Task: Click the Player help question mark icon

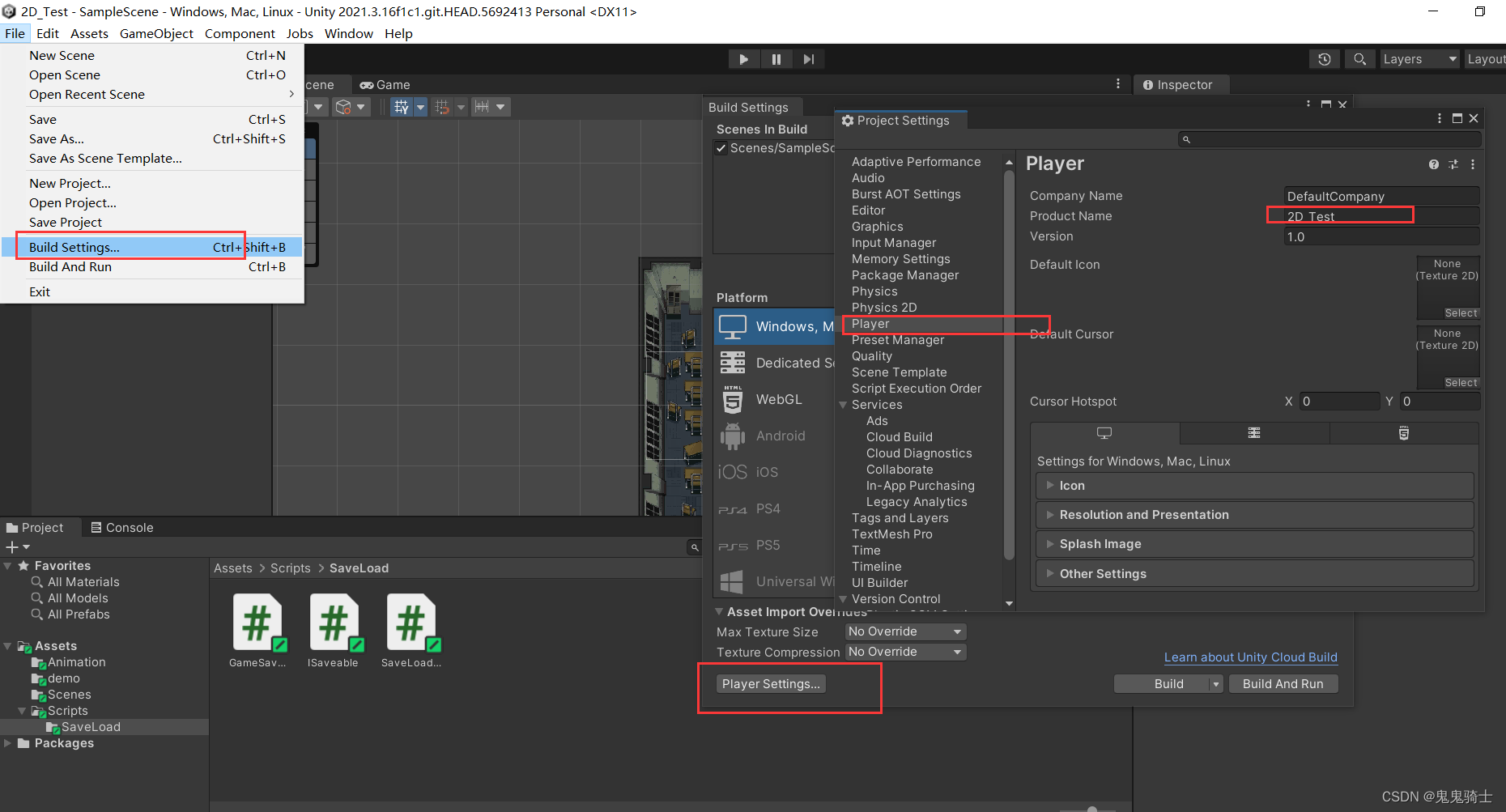Action: pyautogui.click(x=1434, y=164)
